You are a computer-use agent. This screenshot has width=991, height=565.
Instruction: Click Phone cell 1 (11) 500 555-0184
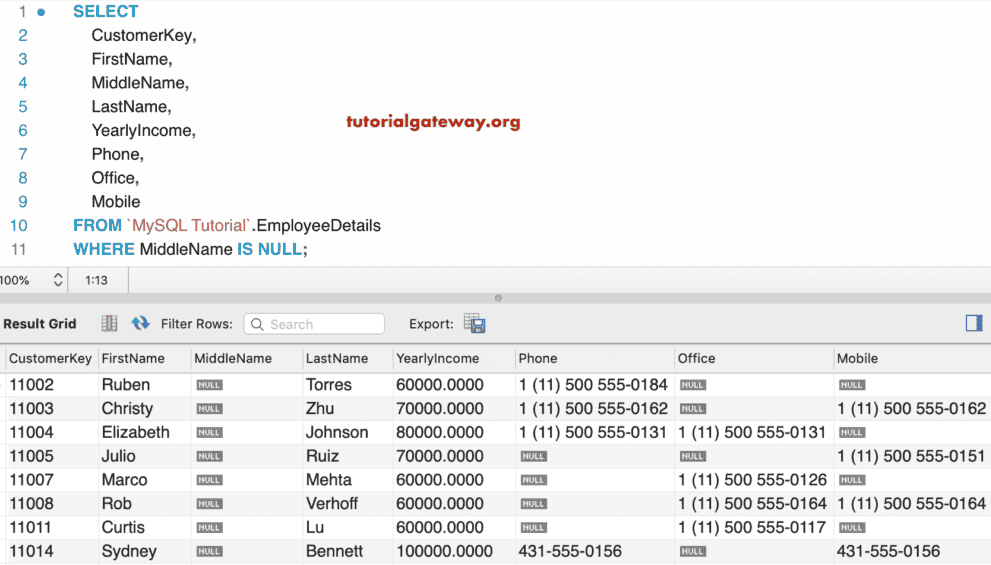point(593,385)
